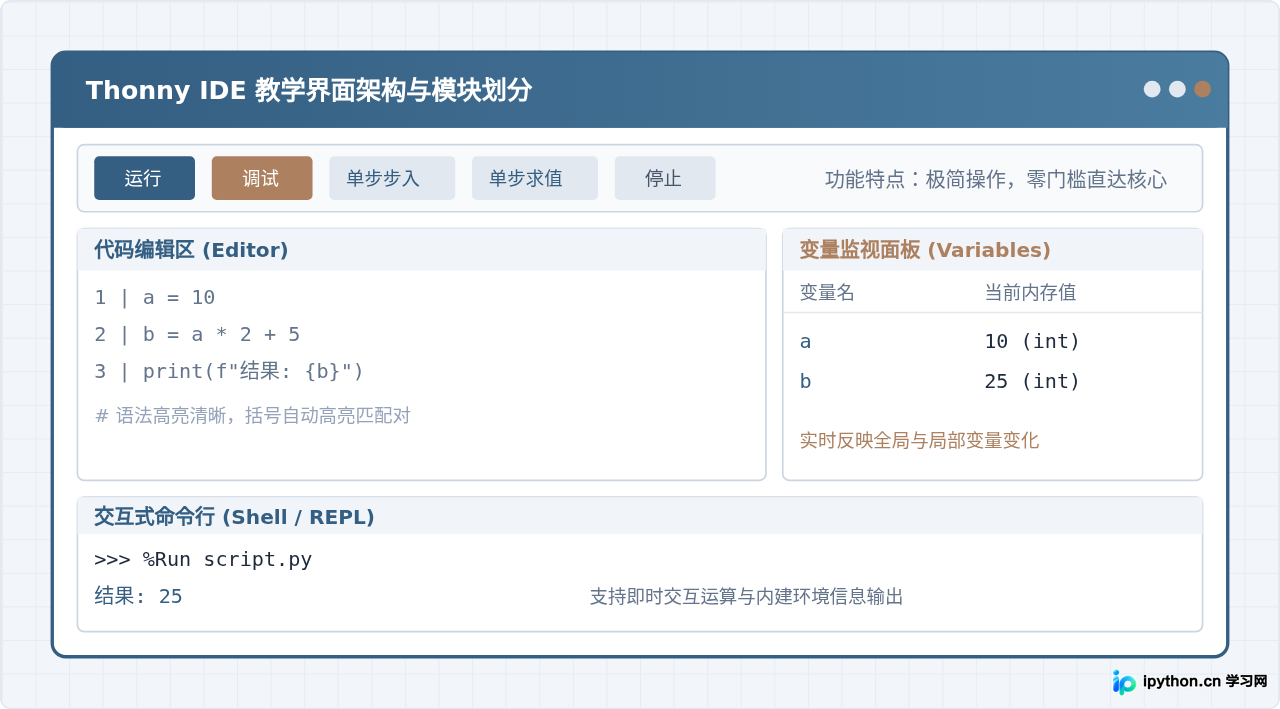Viewport: 1280px width, 709px height.
Task: Click the ipython.cn logo icon
Action: (x=1124, y=682)
